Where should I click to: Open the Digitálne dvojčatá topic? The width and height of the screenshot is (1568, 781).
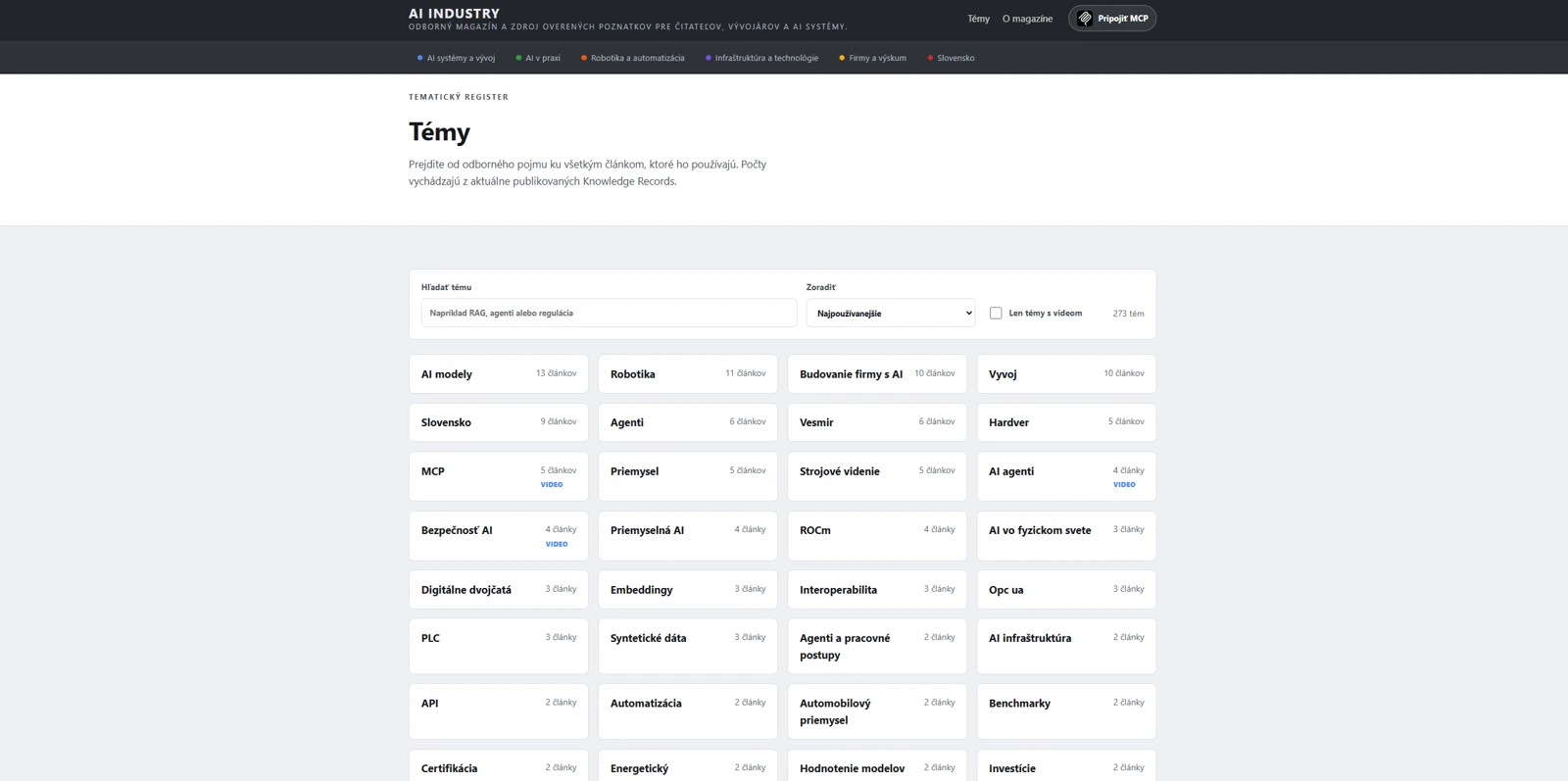[x=499, y=590]
